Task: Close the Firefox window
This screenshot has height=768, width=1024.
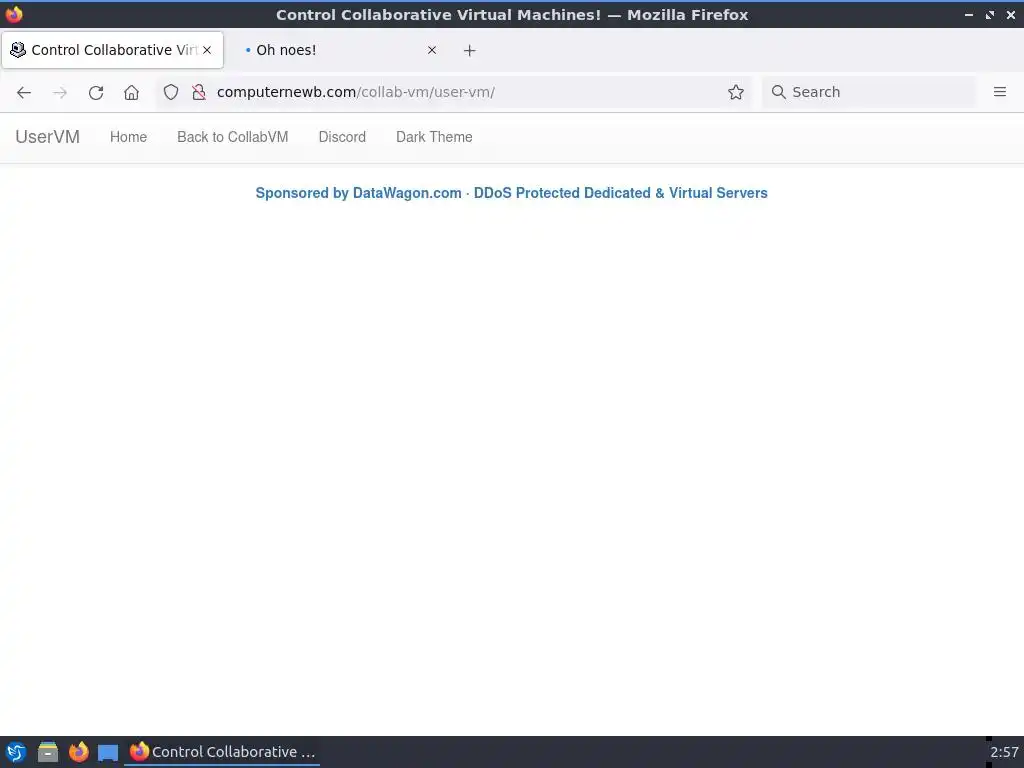Action: click(x=1010, y=14)
